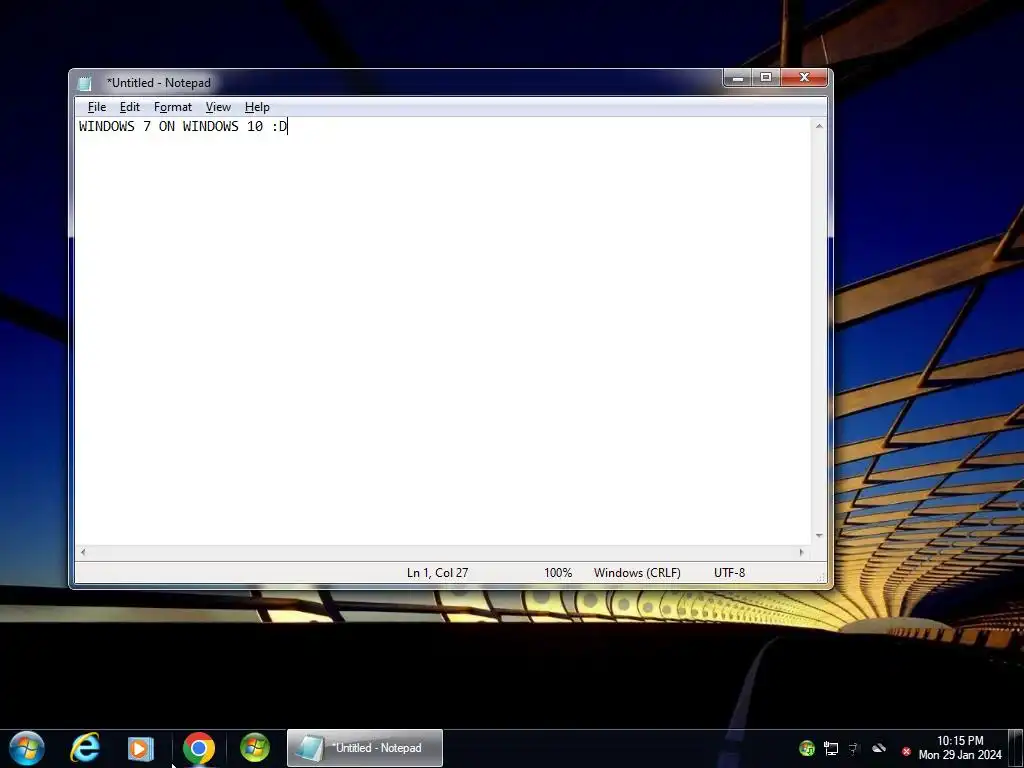Image resolution: width=1024 pixels, height=768 pixels.
Task: Click the vertical scrollbar up arrow
Action: pyautogui.click(x=819, y=126)
